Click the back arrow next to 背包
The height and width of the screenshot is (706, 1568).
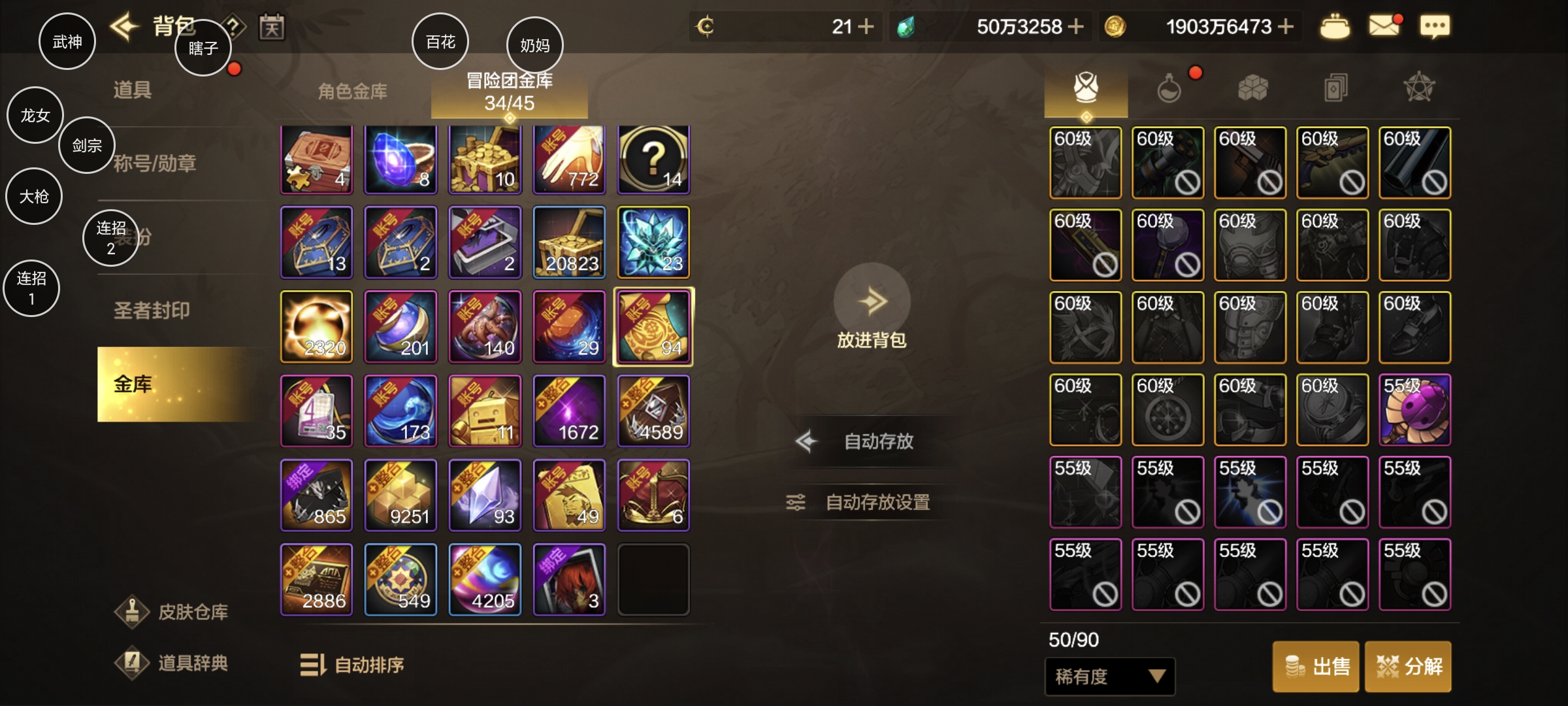click(x=125, y=27)
